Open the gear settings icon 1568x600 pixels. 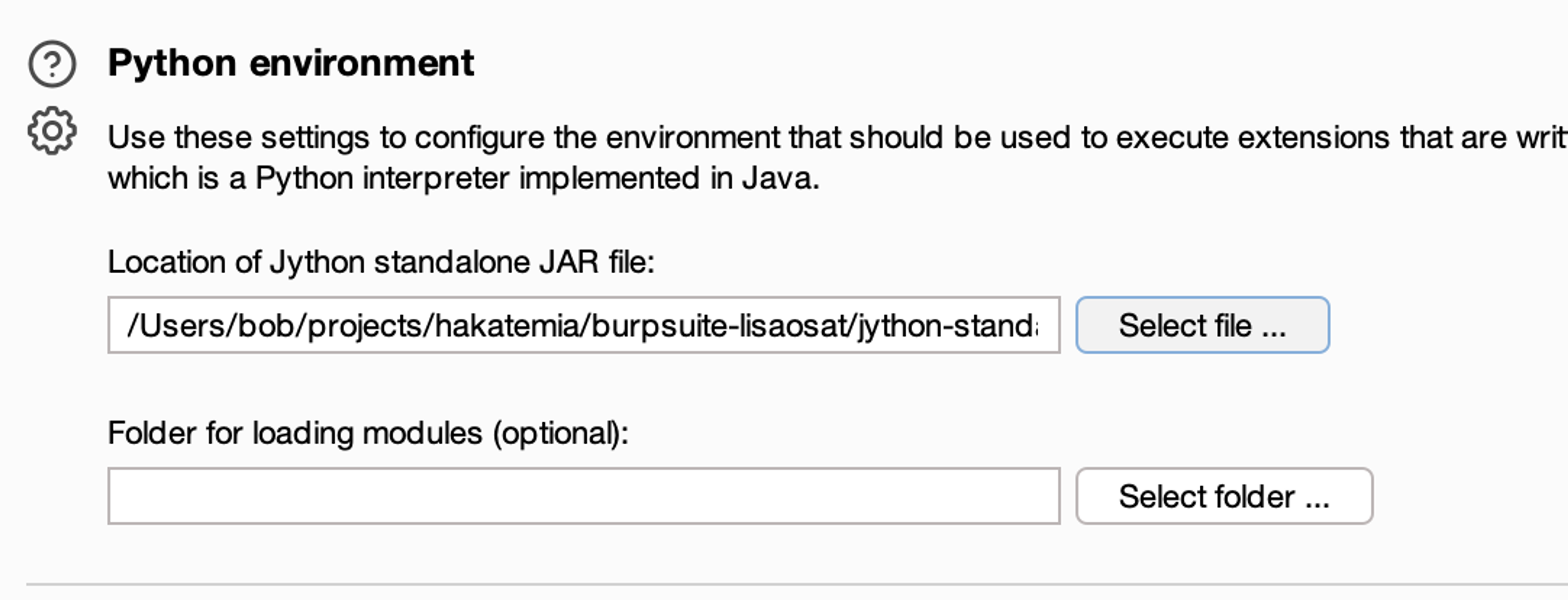tap(52, 131)
